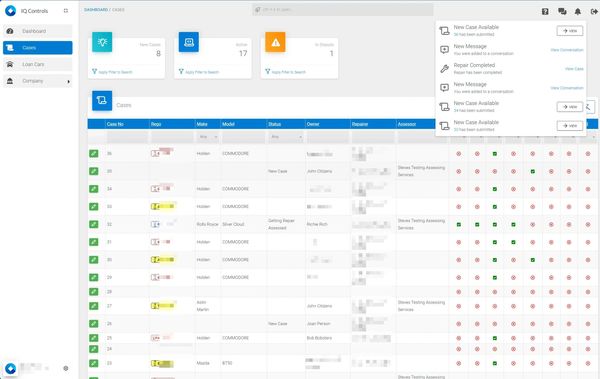Click 'Silver Cloud' model cell
The width and height of the screenshot is (600, 379).
tap(233, 224)
